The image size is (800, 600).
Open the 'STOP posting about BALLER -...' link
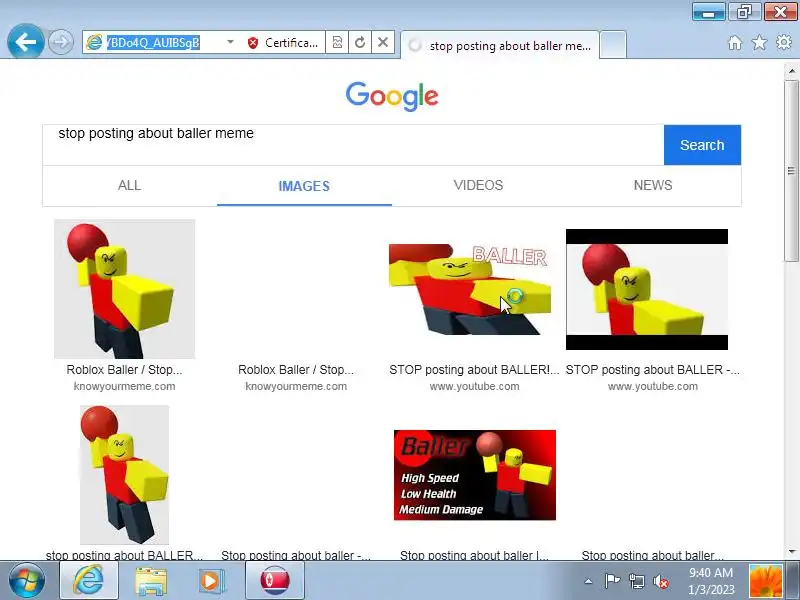653,369
